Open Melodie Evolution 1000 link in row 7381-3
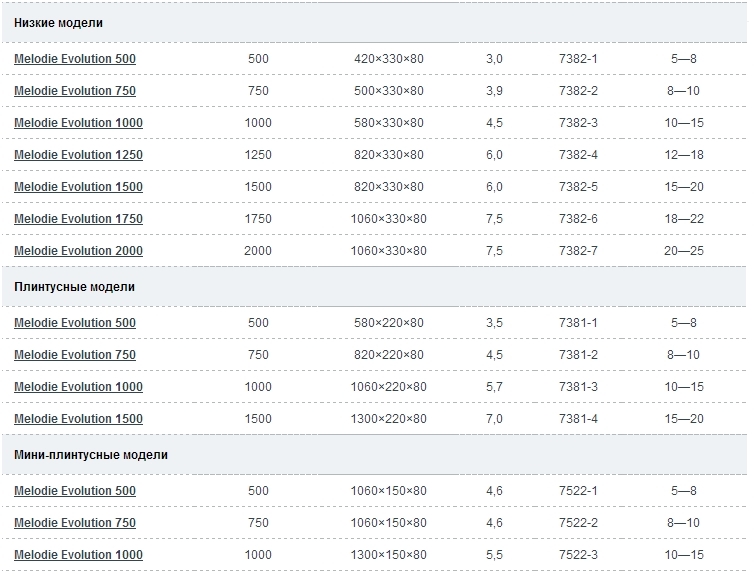Image resolution: width=756 pixels, height=576 pixels. pos(78,387)
